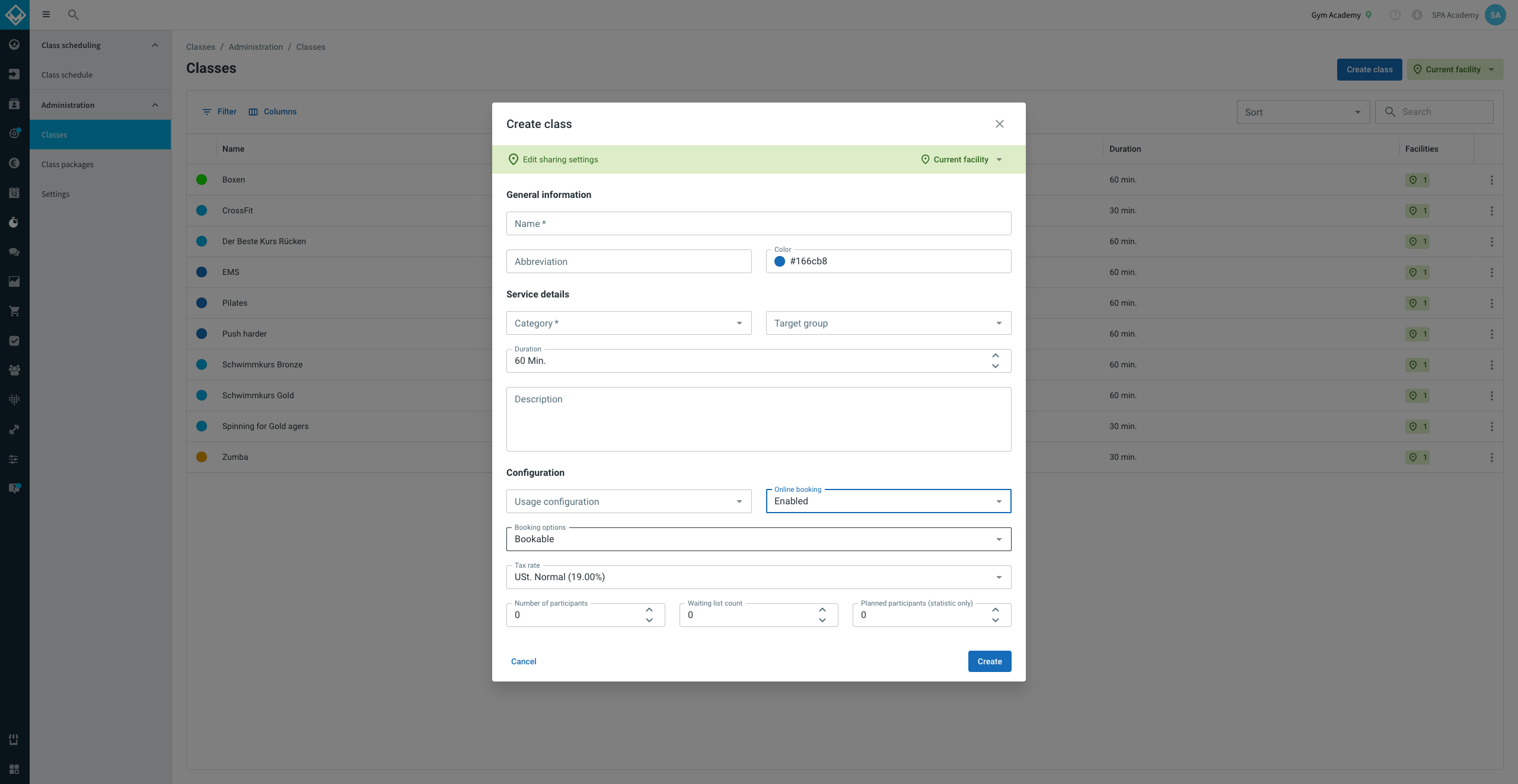Open the Tax rate dropdown

tap(759, 577)
